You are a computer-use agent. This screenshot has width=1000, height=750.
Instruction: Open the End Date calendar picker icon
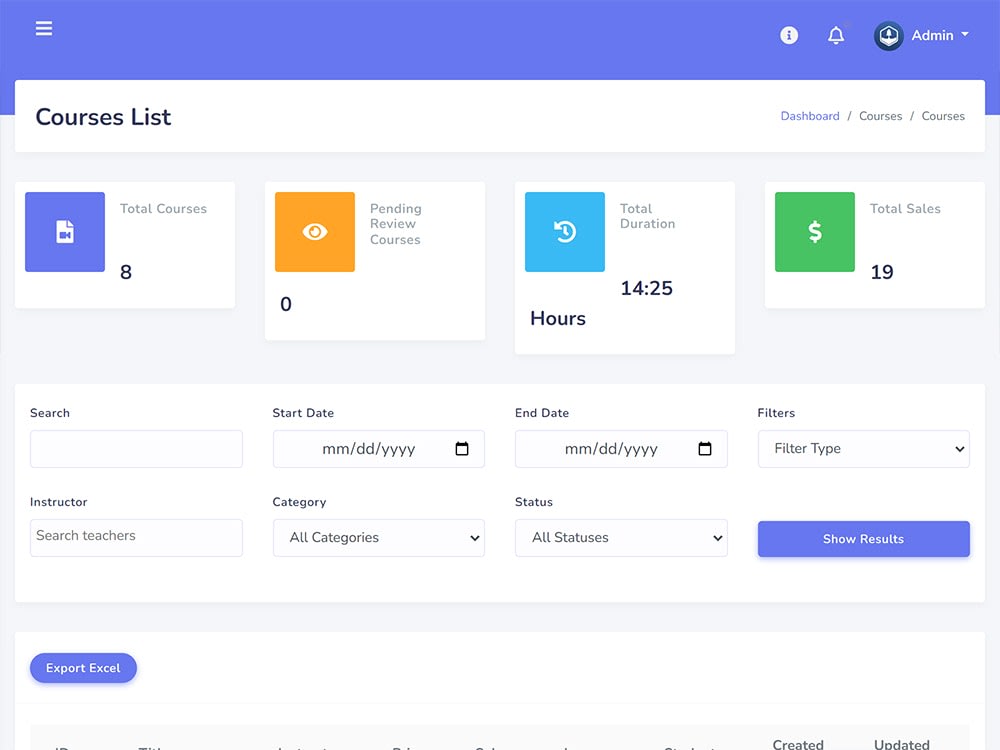tap(705, 449)
